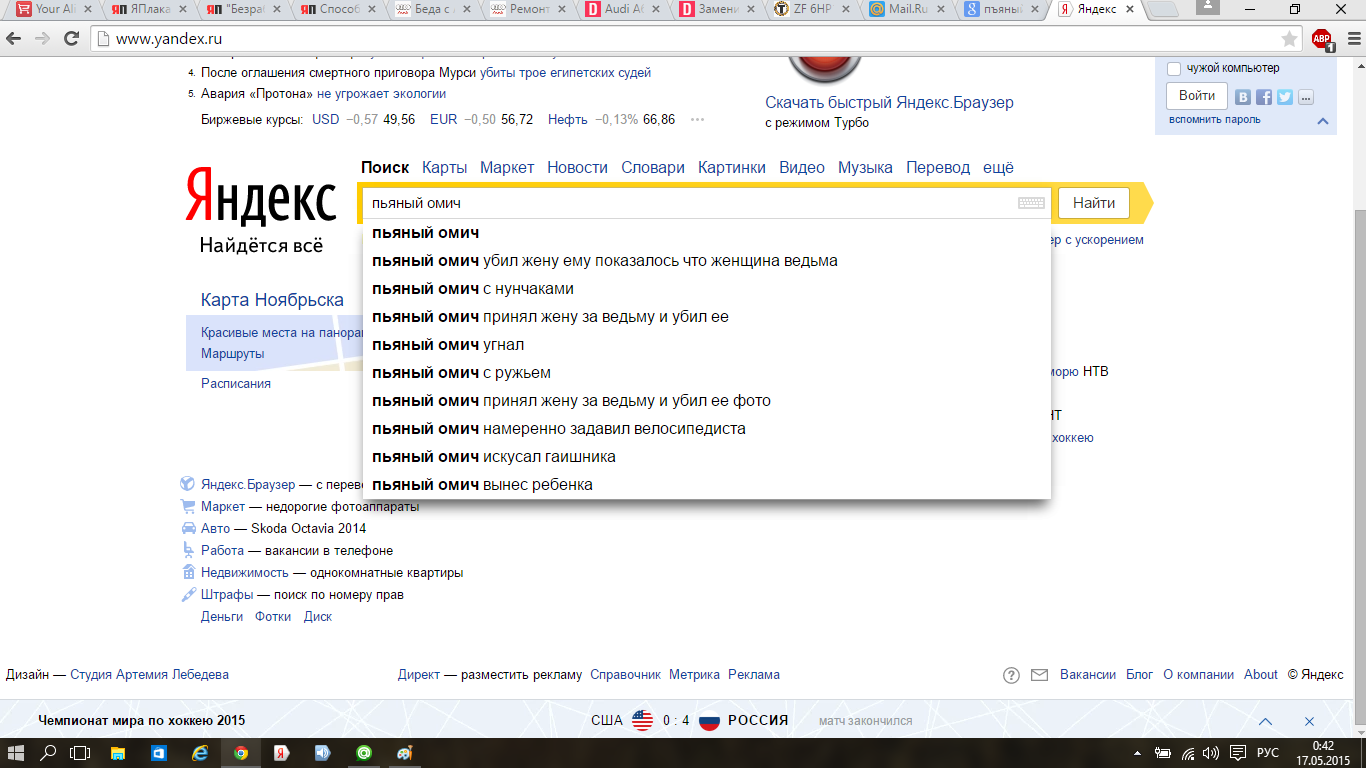Viewport: 1366px width, 768px height.
Task: Open Yandex browser from the taskbar
Action: pos(282,753)
